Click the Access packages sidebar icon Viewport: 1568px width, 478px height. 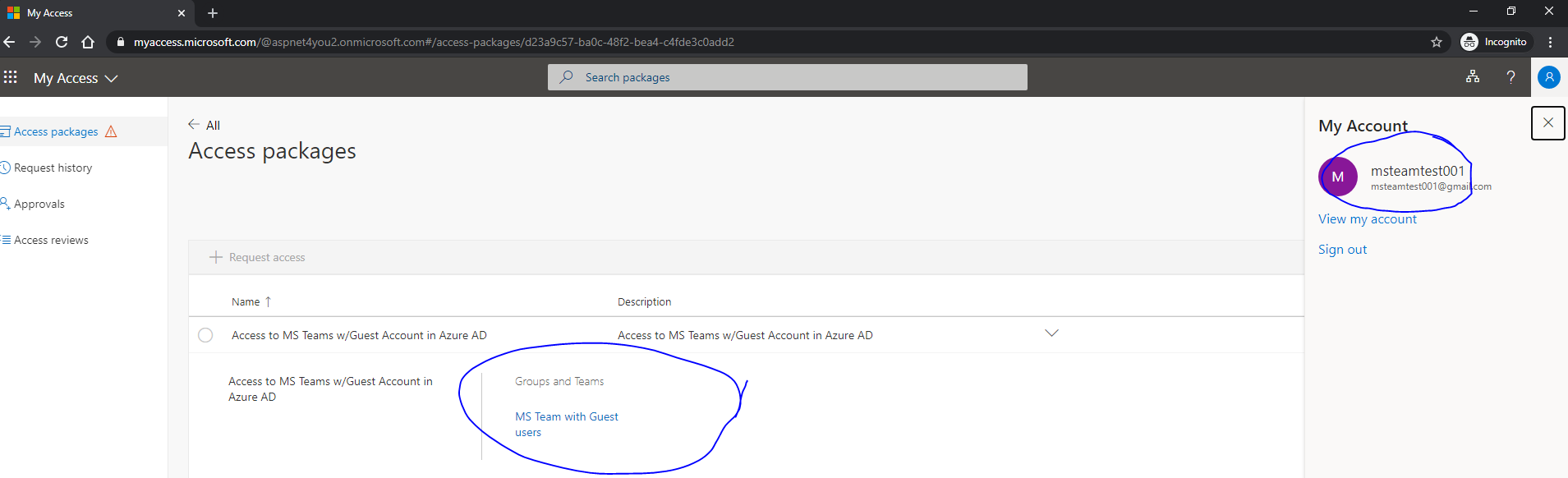click(x=5, y=131)
